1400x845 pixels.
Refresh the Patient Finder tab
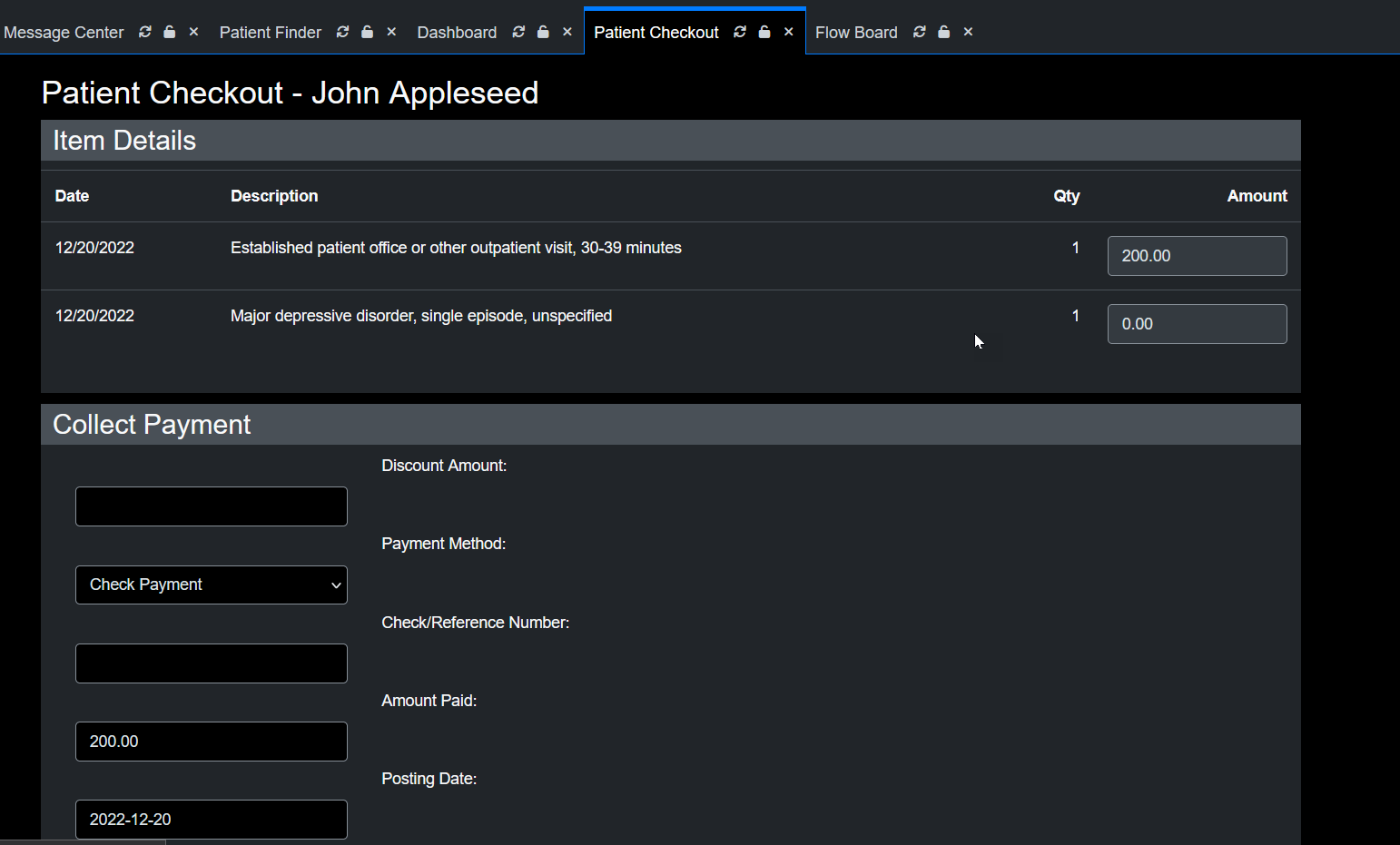pos(342,32)
